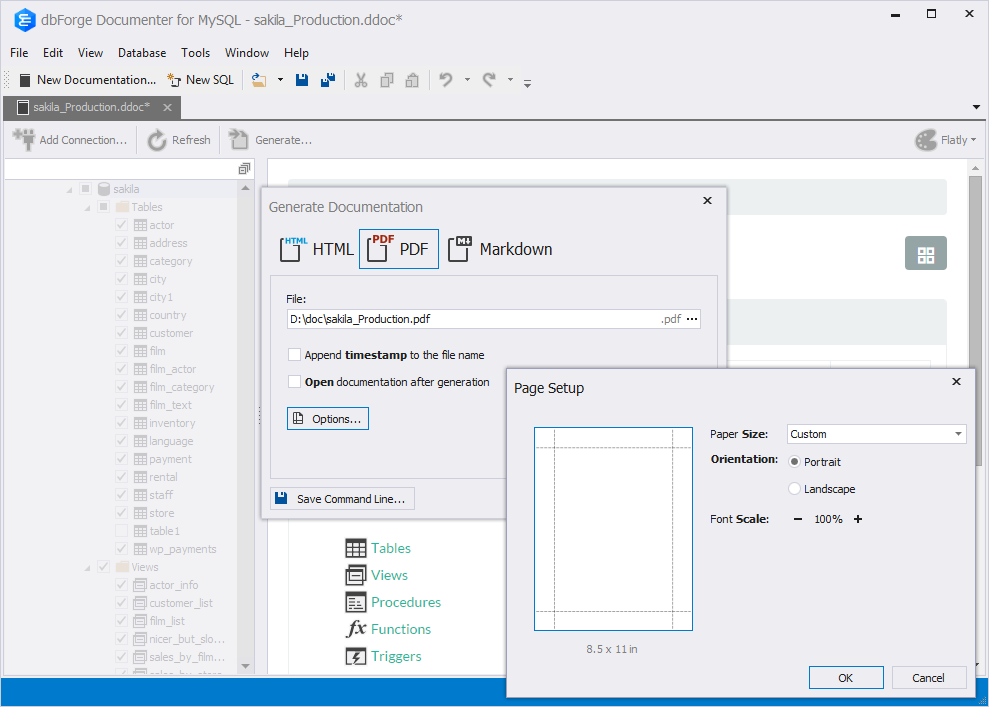This screenshot has height=707, width=989.
Task: Click the Redo arrow icon
Action: click(489, 79)
